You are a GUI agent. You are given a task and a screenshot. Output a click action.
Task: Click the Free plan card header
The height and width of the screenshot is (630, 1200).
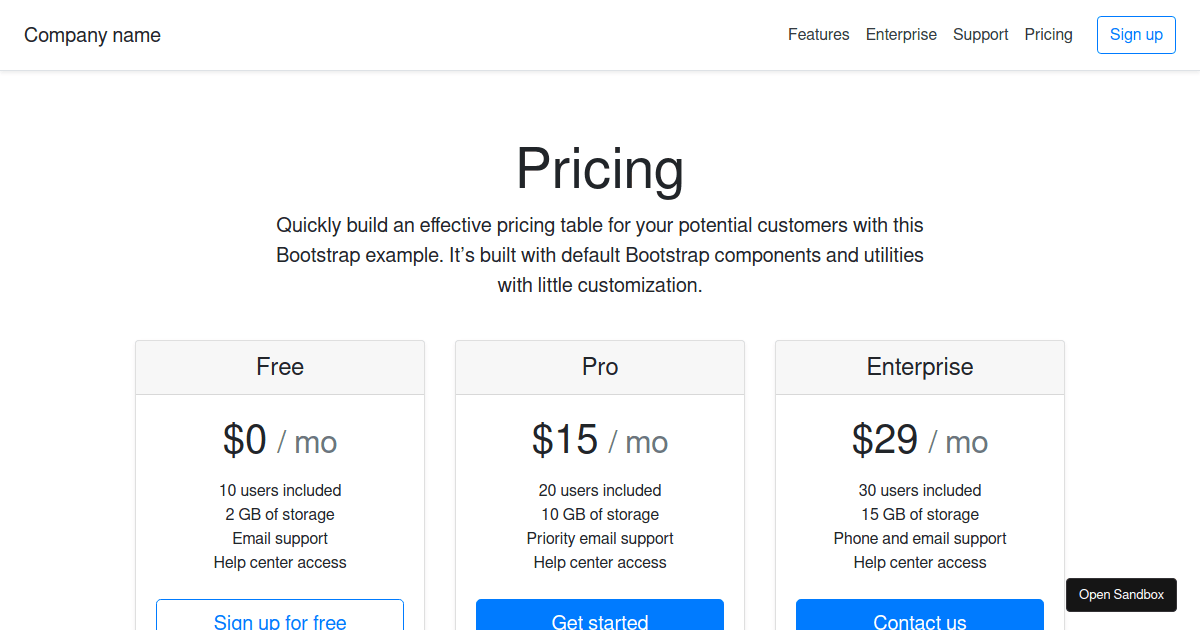click(280, 366)
